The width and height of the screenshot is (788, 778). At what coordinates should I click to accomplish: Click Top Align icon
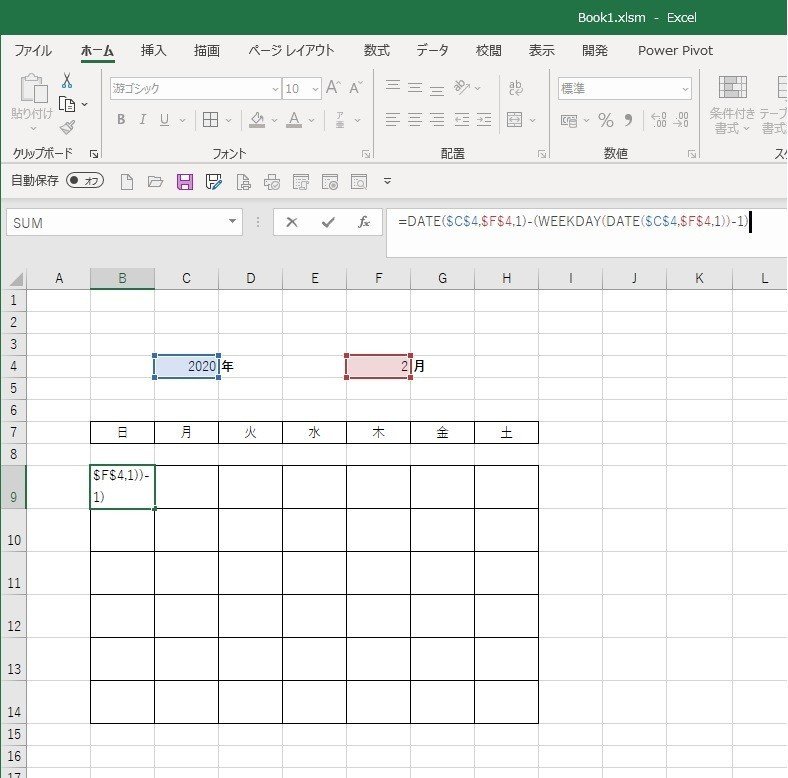pos(393,87)
